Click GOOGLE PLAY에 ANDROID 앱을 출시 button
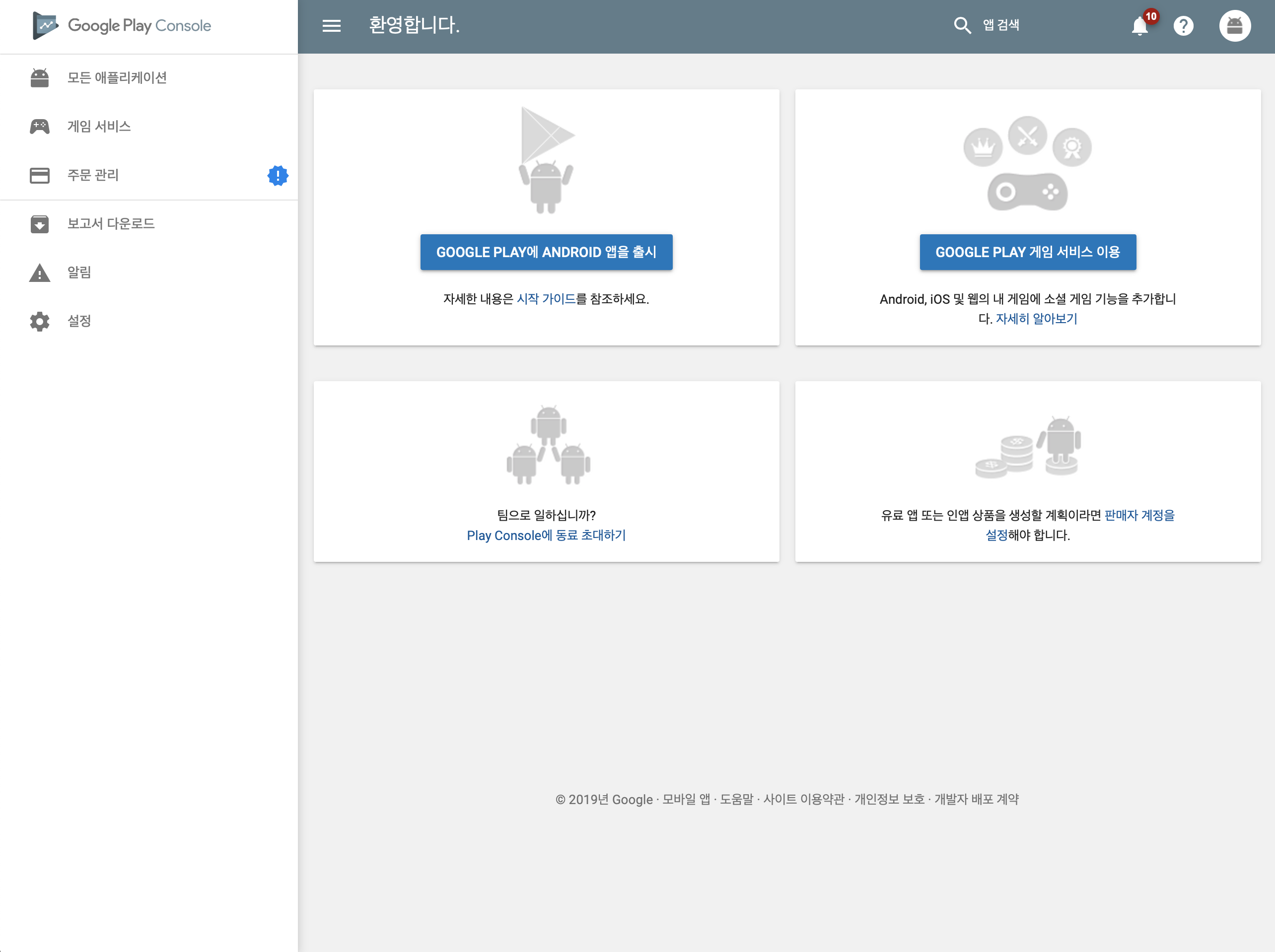The width and height of the screenshot is (1275, 952). 546,252
